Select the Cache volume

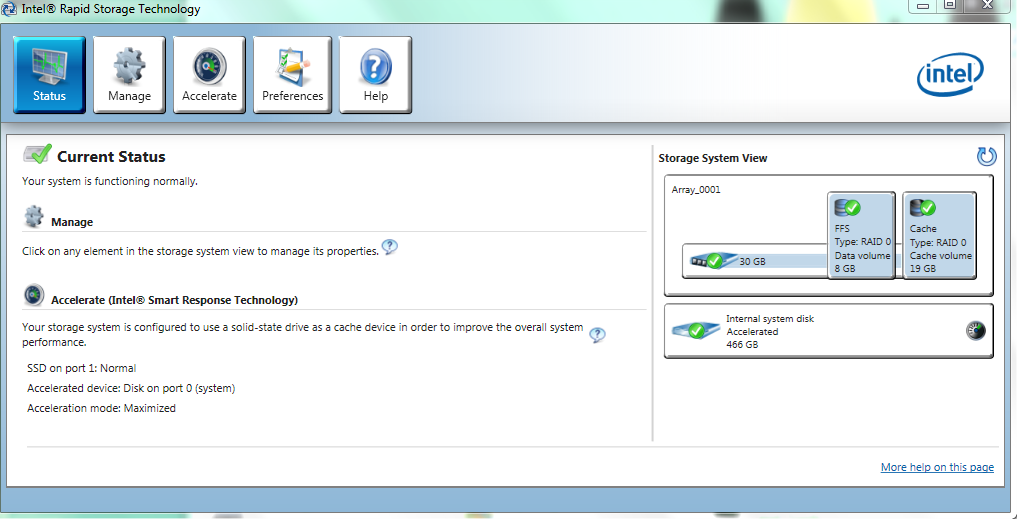(x=940, y=235)
